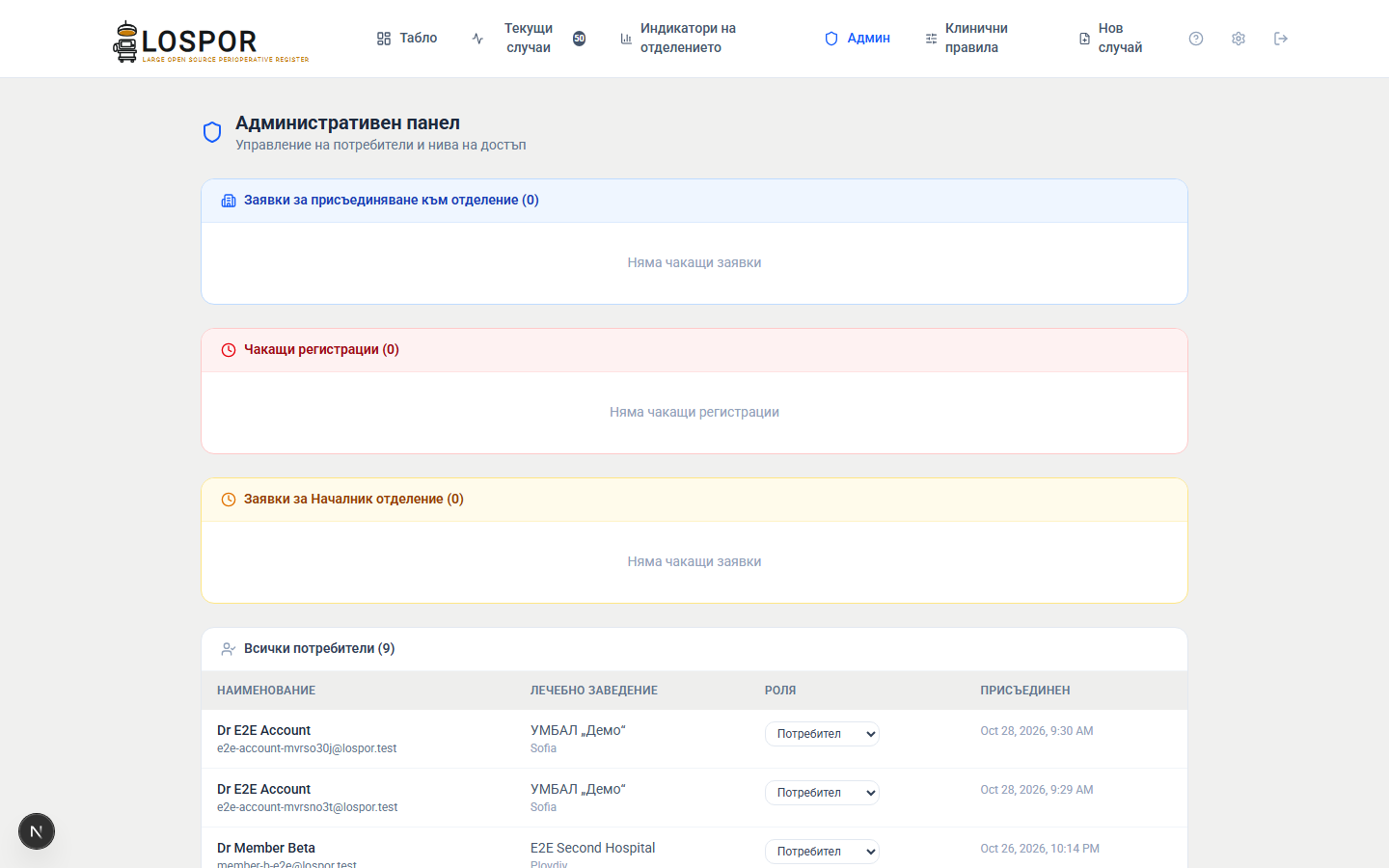
Task: Click the LOSPOR logo
Action: click(211, 41)
